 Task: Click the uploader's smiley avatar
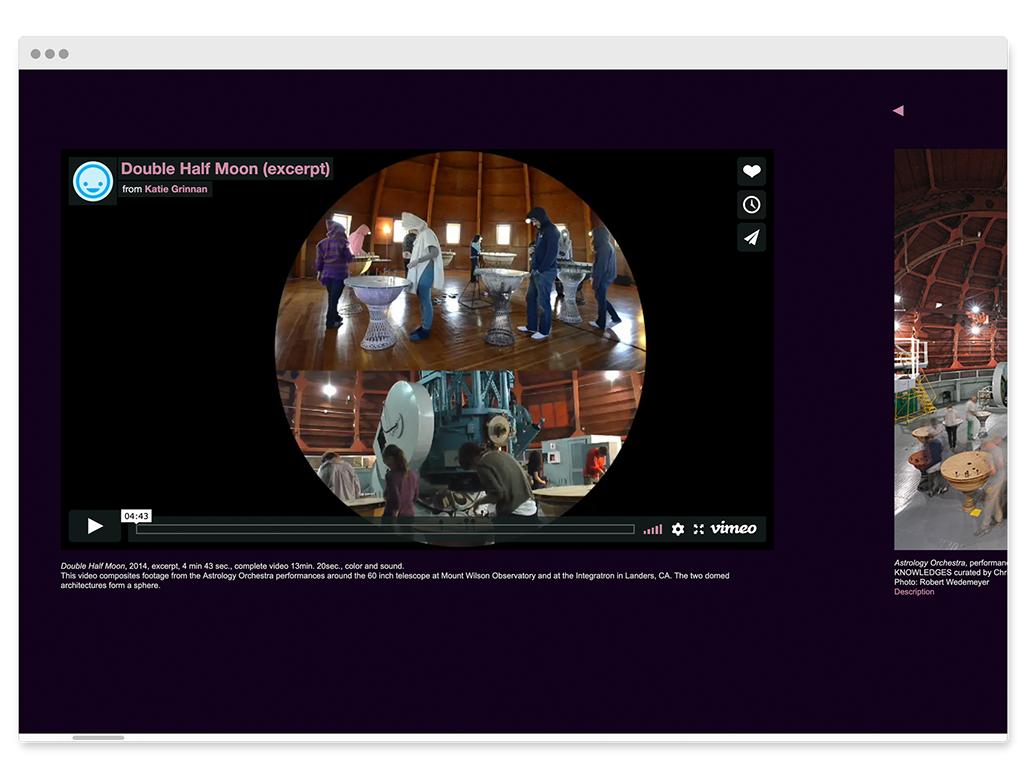[93, 181]
